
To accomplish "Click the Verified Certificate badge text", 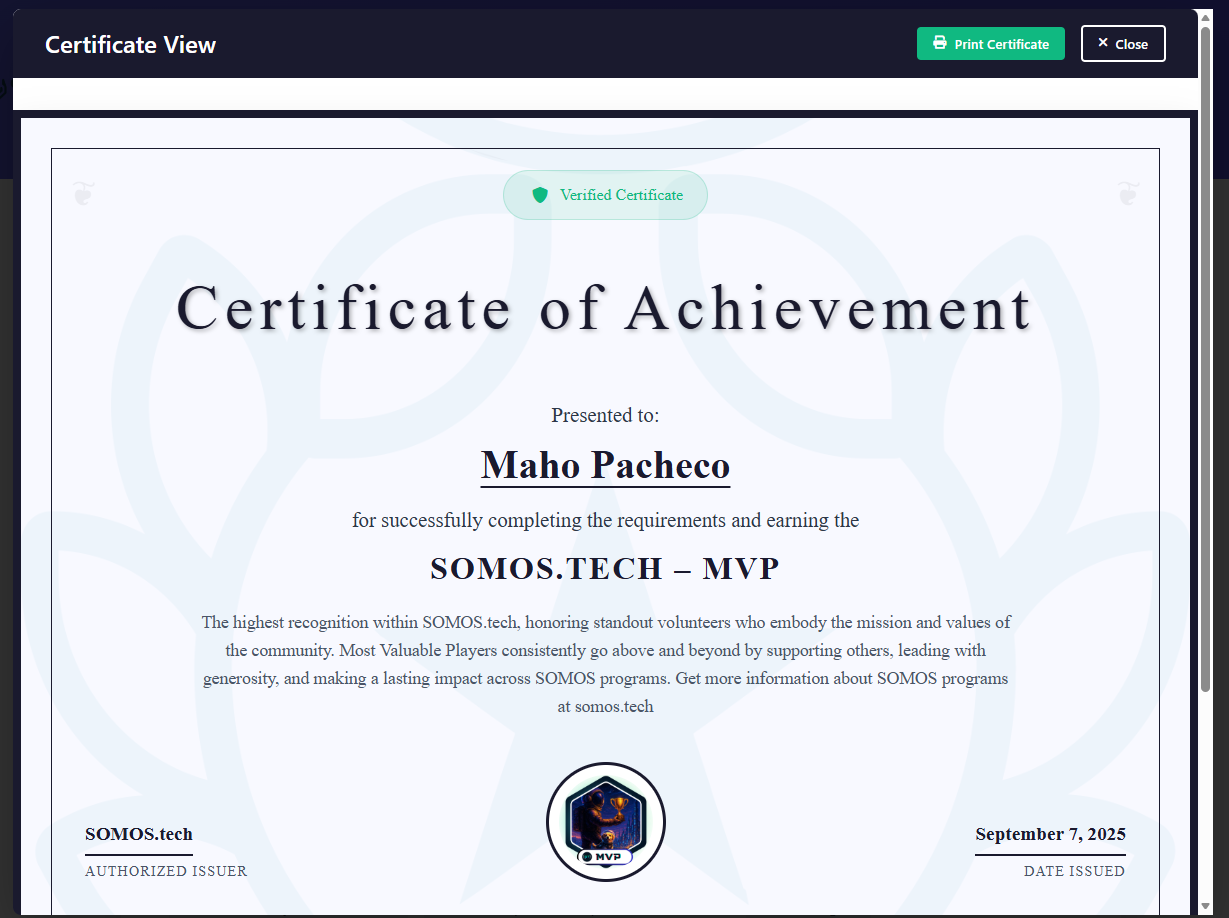I will click(x=621, y=195).
